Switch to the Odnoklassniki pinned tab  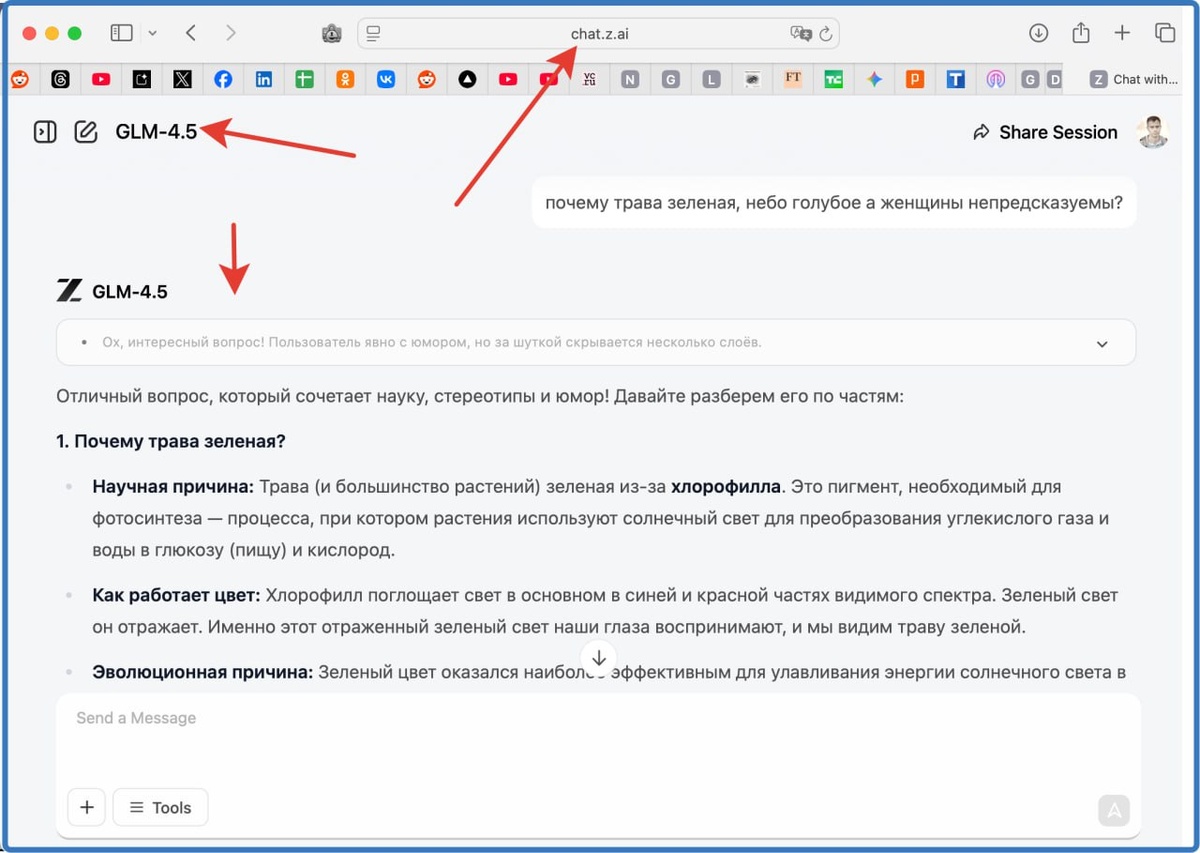click(x=345, y=79)
